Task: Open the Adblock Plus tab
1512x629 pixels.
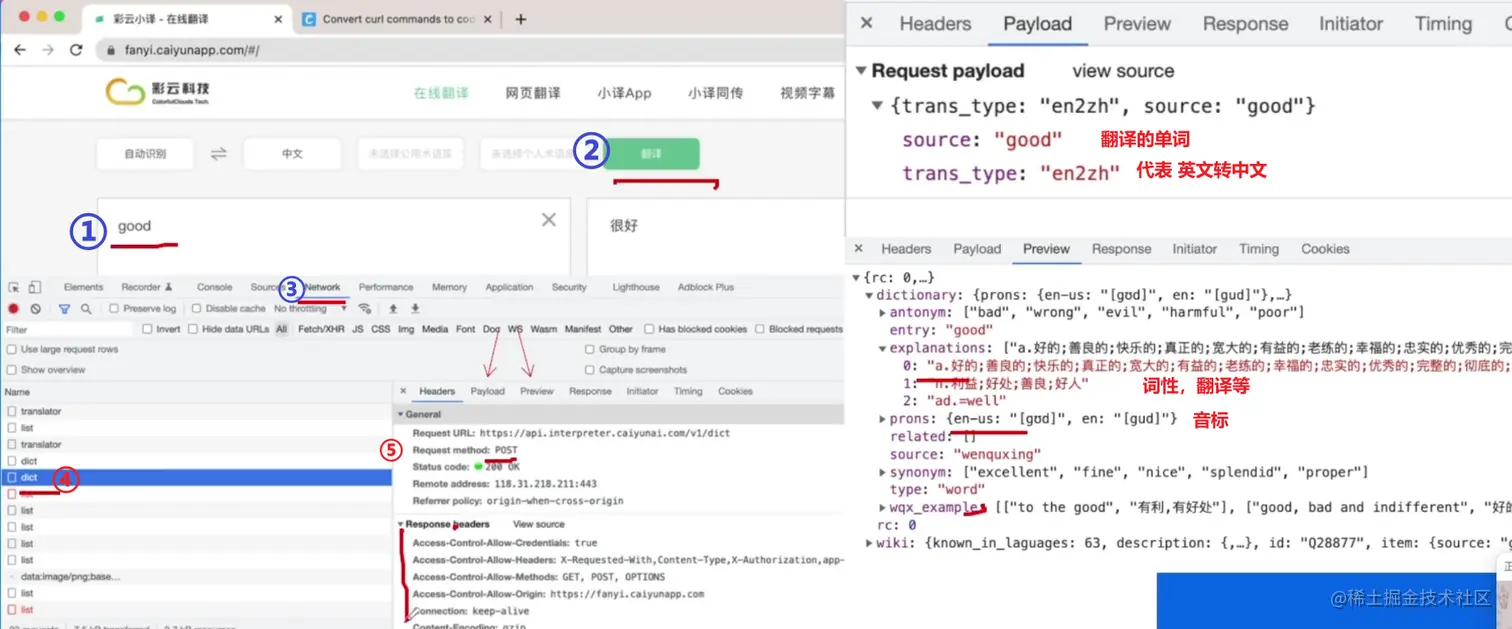Action: click(x=706, y=287)
